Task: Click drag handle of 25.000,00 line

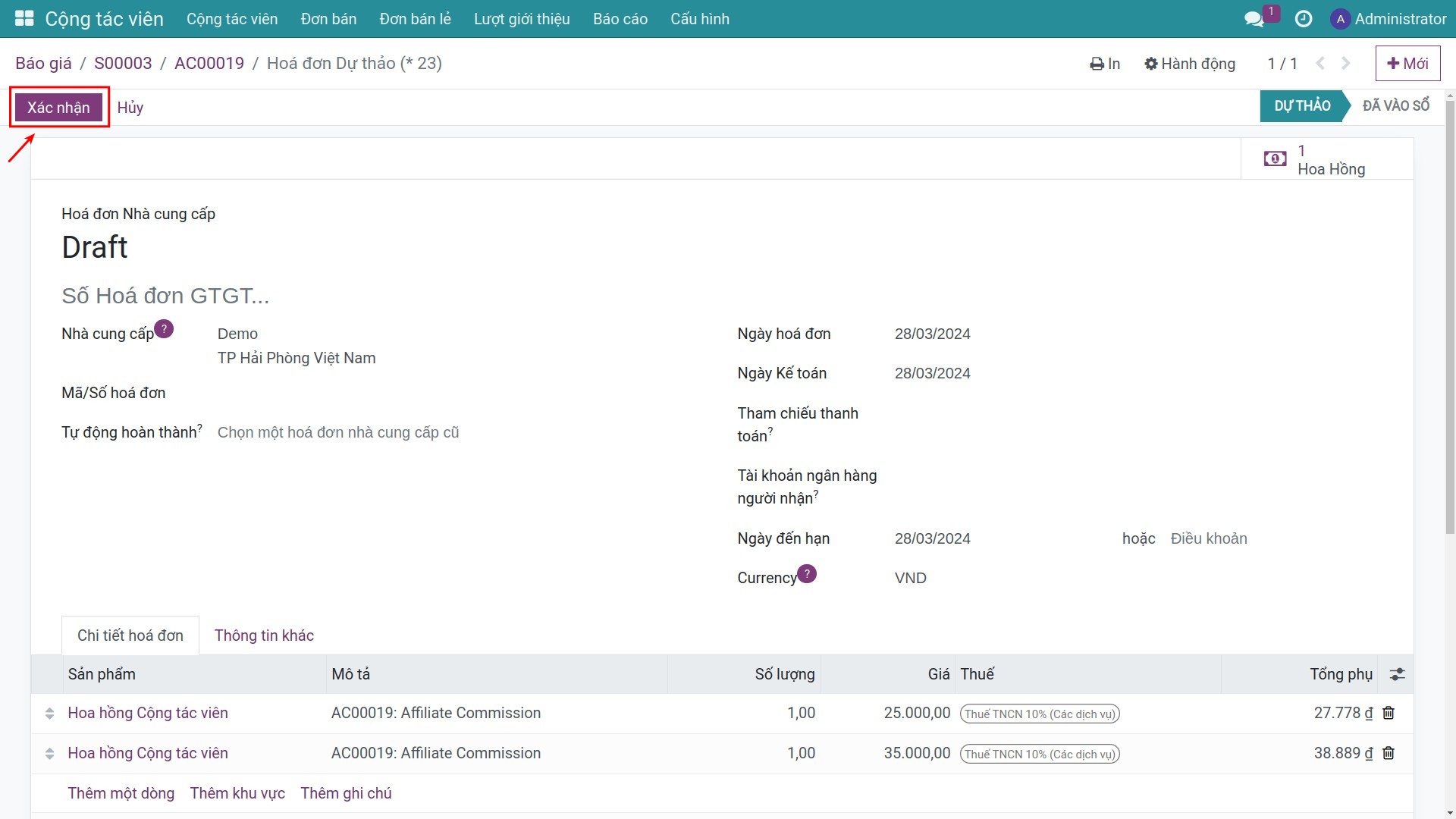Action: [x=49, y=714]
